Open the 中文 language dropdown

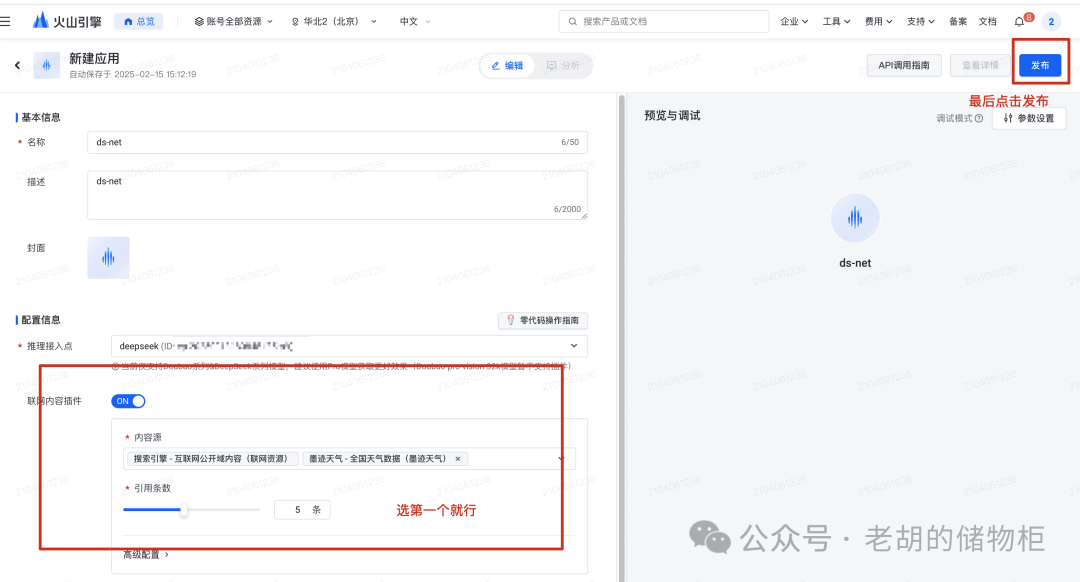(415, 21)
